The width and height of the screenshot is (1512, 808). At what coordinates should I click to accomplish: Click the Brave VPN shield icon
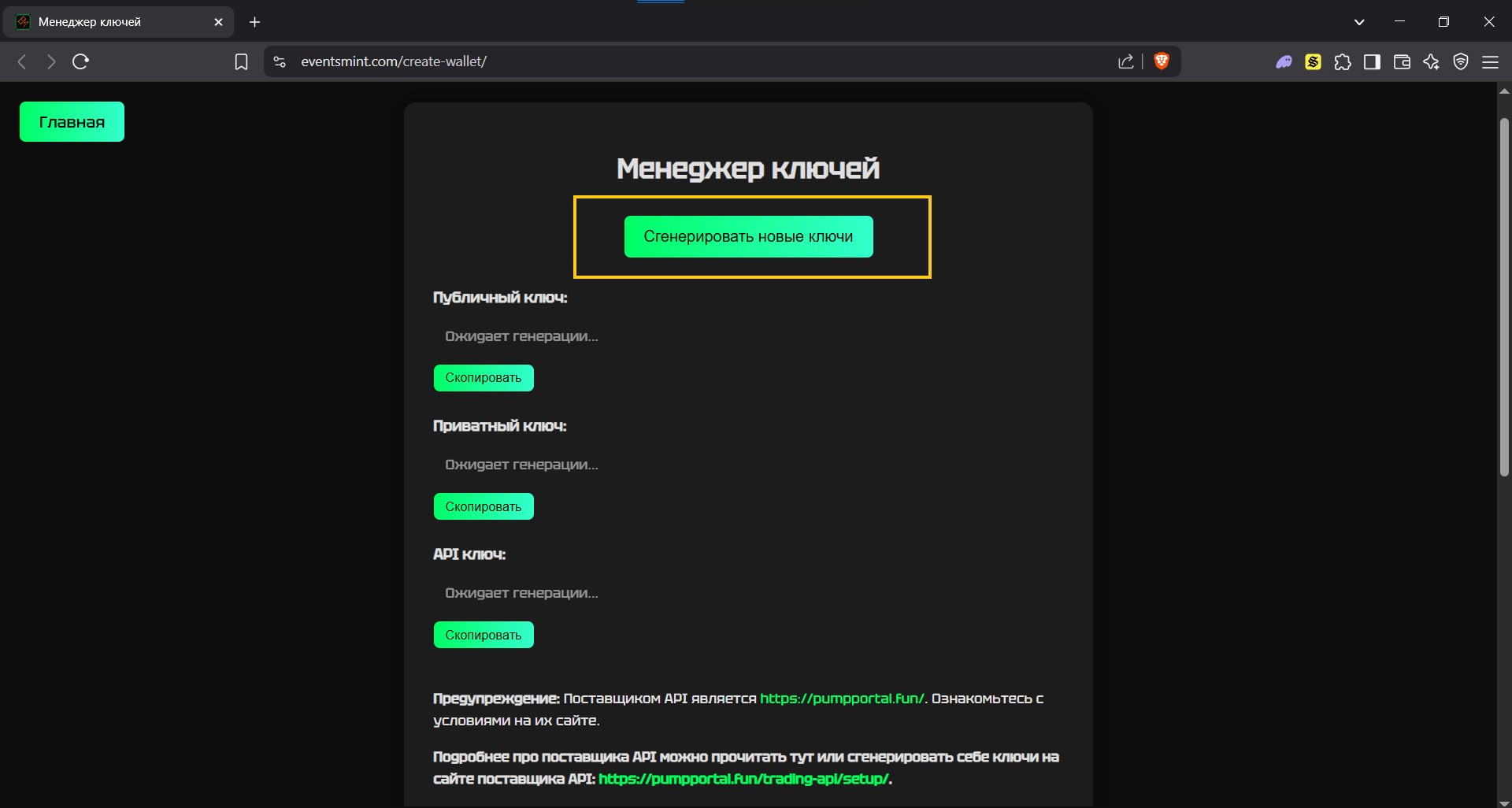tap(1461, 62)
